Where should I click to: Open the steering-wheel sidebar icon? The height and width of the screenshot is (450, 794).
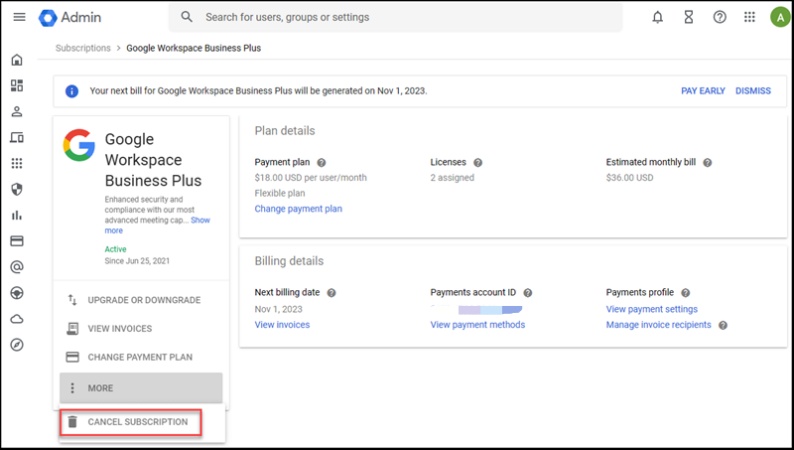click(x=17, y=293)
